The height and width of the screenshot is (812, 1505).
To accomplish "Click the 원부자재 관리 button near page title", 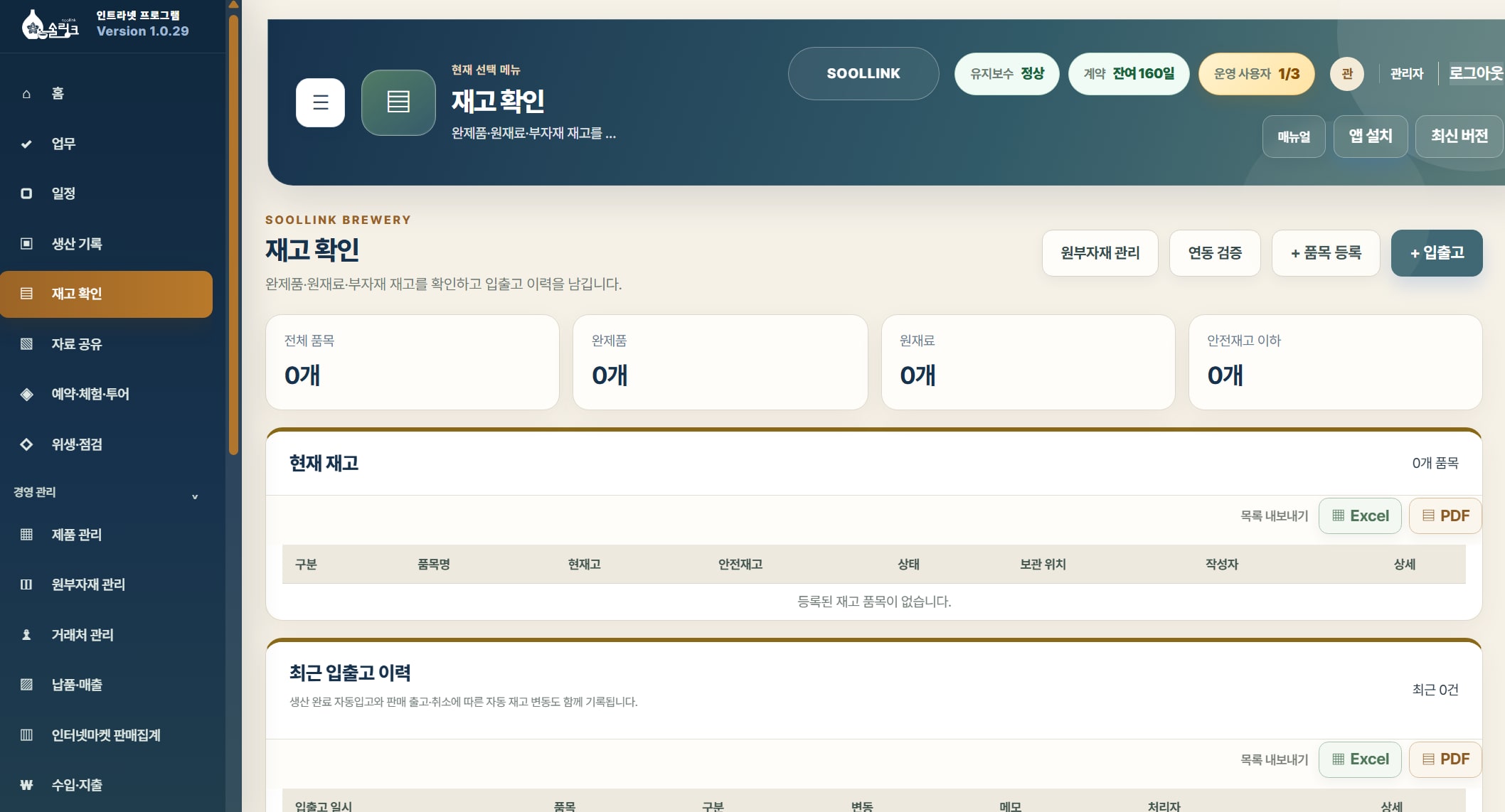I will point(1100,253).
